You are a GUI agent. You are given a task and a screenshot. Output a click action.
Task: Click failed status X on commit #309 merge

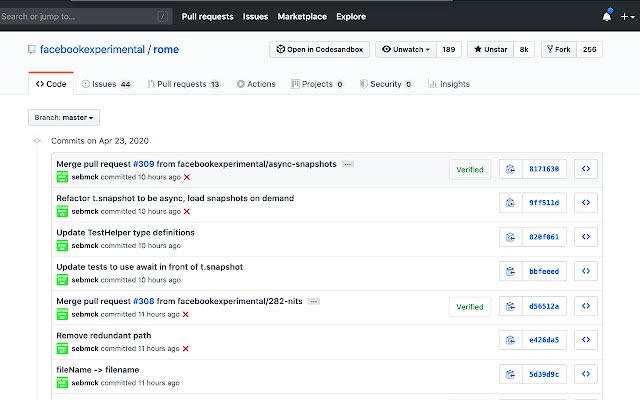click(x=187, y=177)
